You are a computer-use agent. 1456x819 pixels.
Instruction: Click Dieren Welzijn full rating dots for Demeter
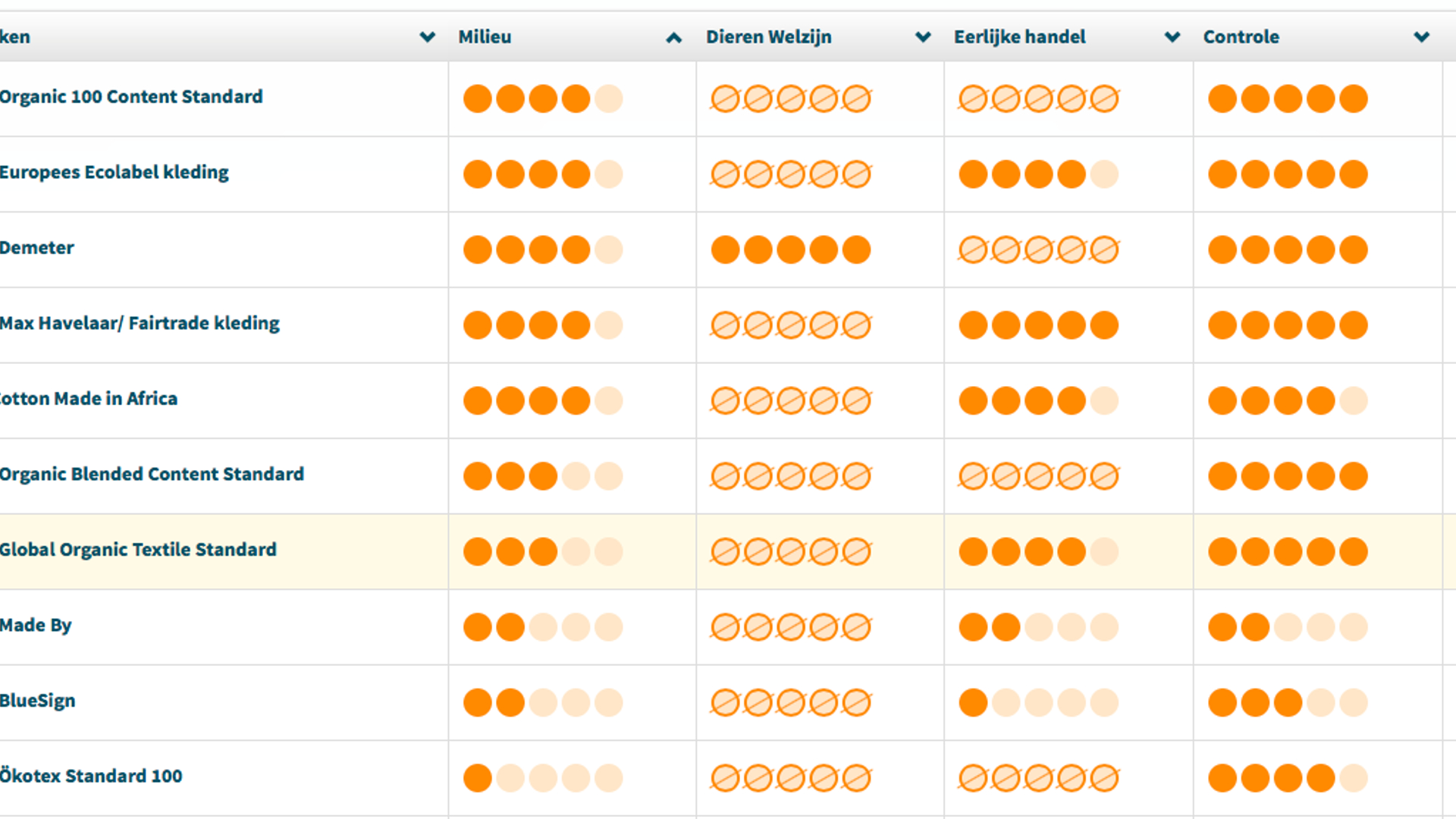coord(791,249)
